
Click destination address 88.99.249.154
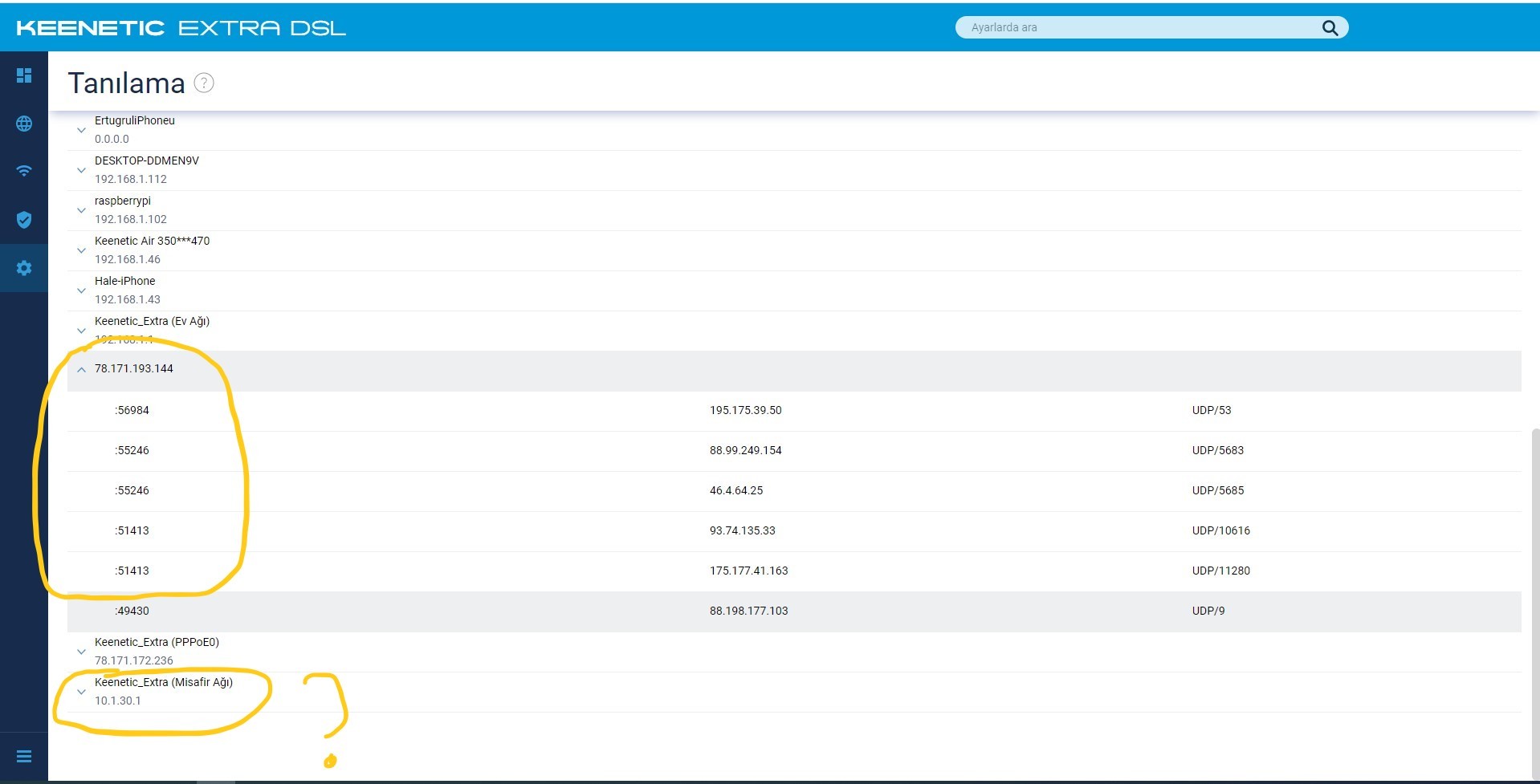click(x=746, y=450)
